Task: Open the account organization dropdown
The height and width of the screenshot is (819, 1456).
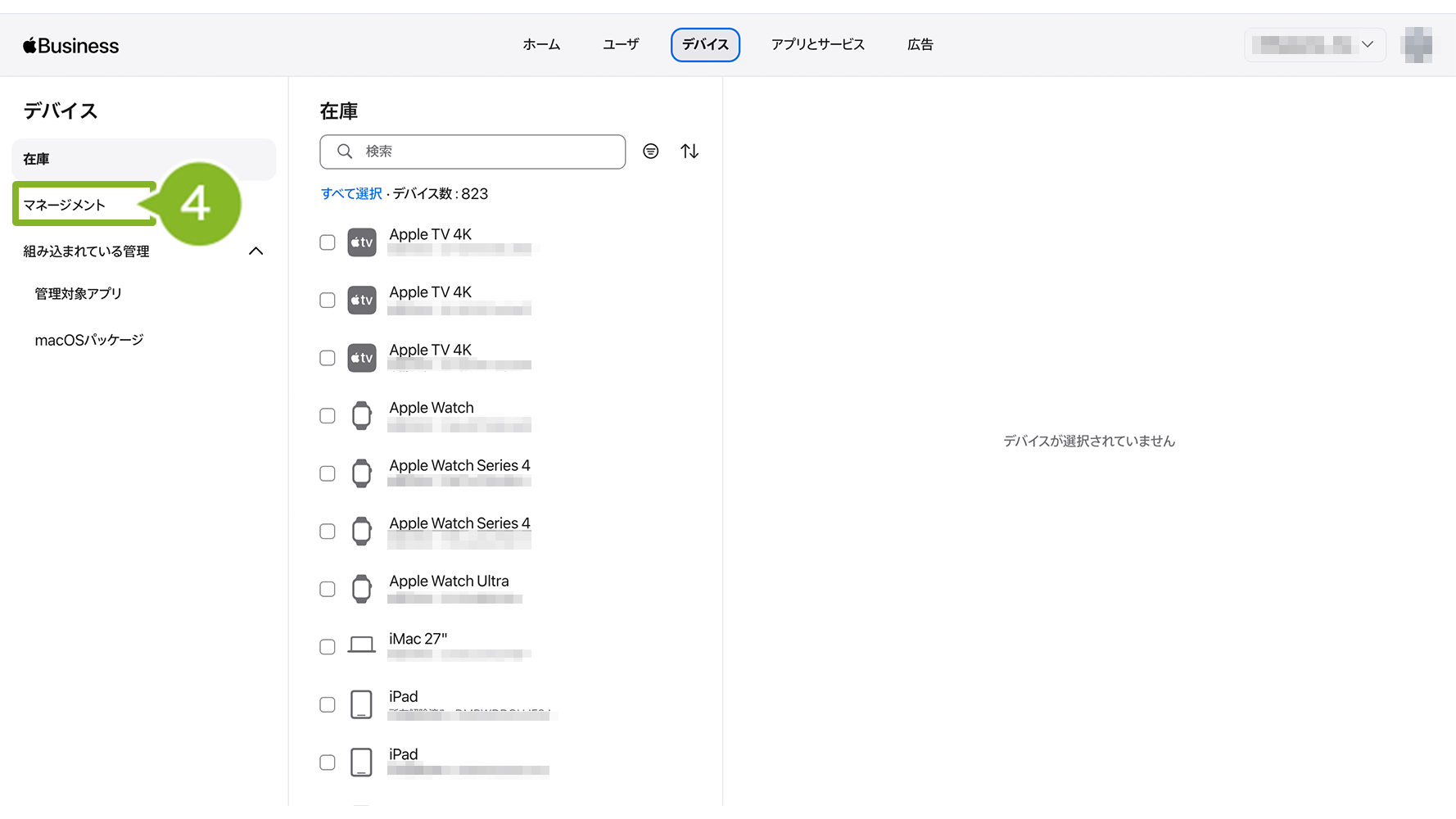Action: [x=1314, y=45]
